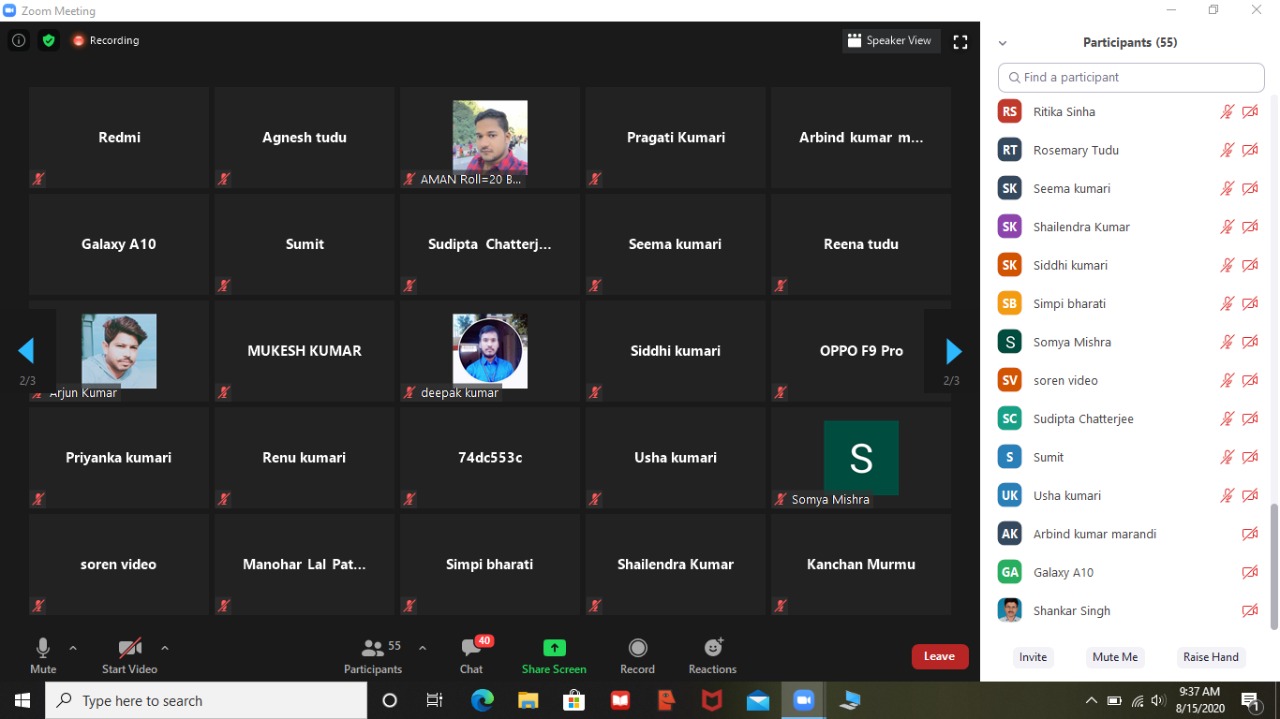Open video options arrow beside Start Video
Screen dimensions: 1280x719
click(x=165, y=648)
